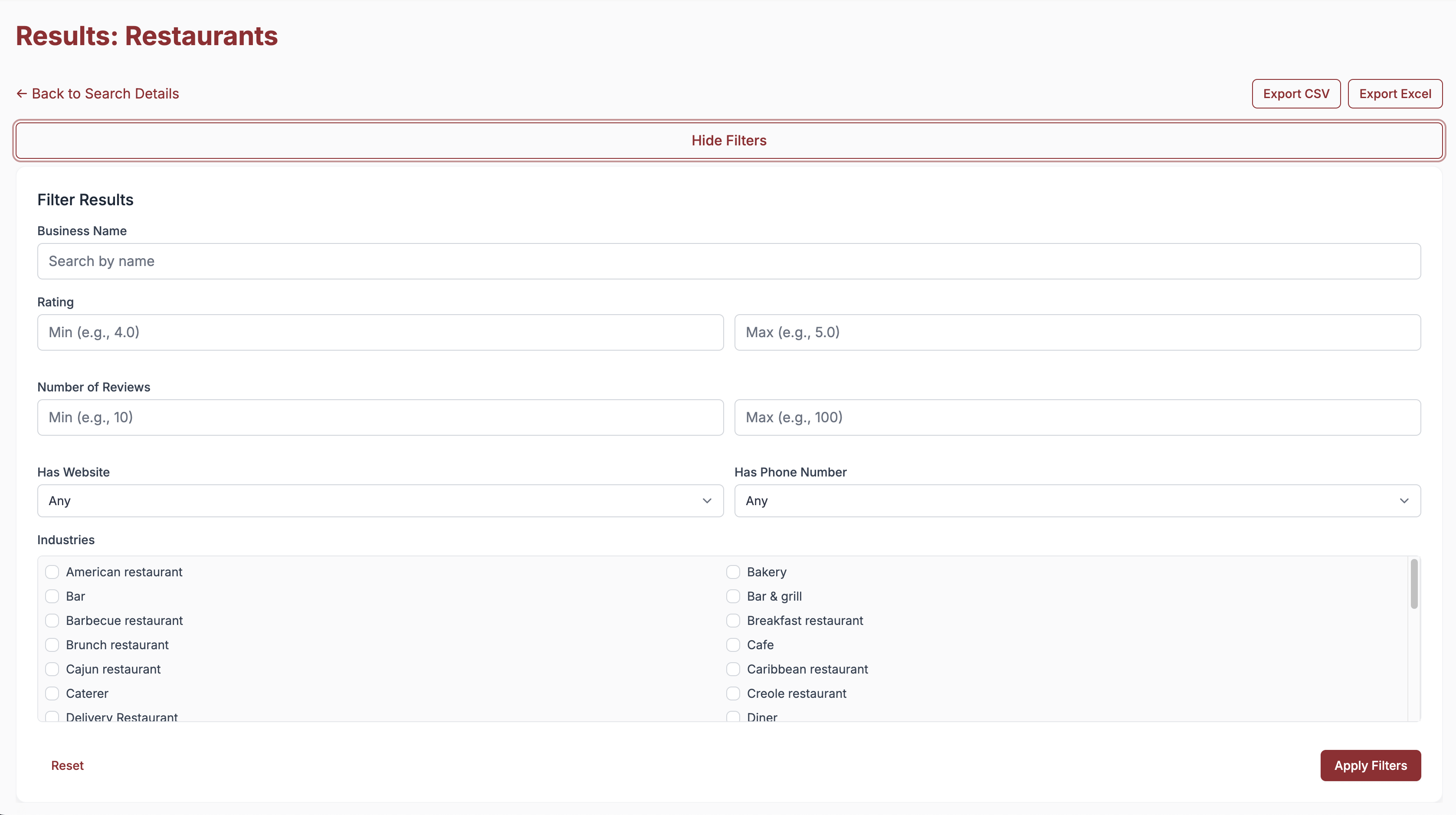Click the minimum Number of Reviews field
The image size is (1456, 815).
(380, 417)
